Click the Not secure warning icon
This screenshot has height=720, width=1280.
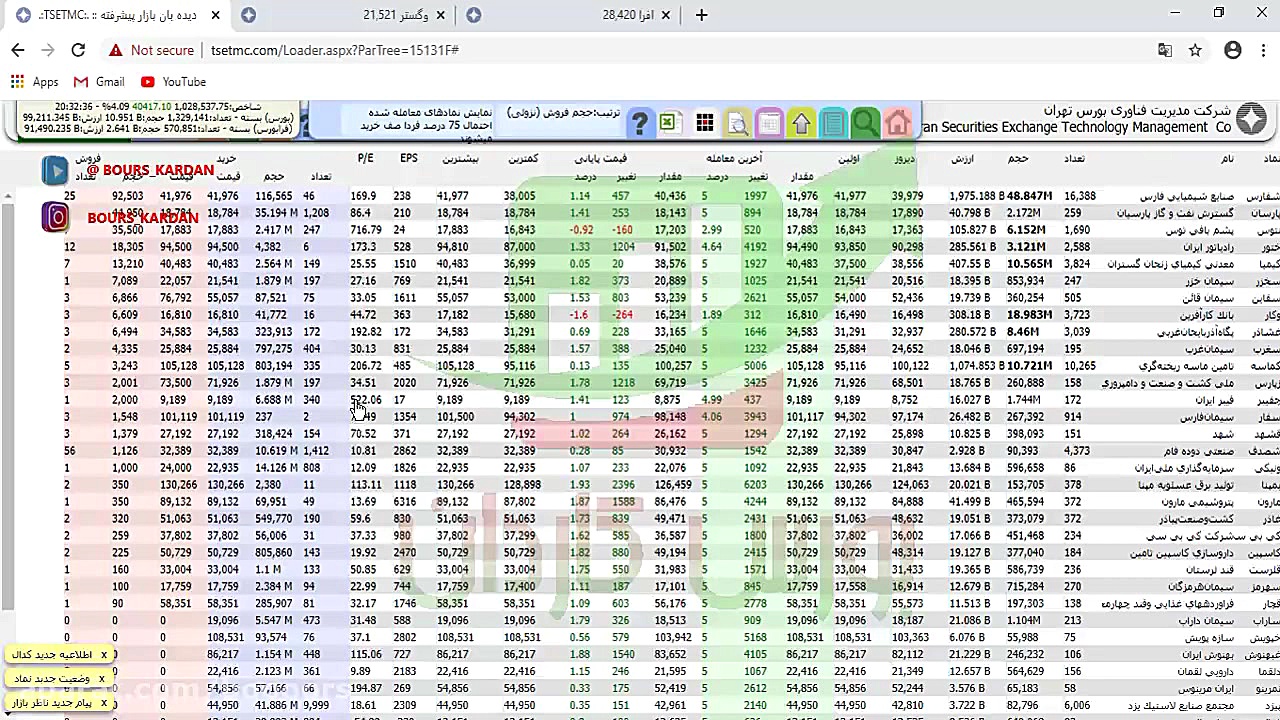point(116,50)
